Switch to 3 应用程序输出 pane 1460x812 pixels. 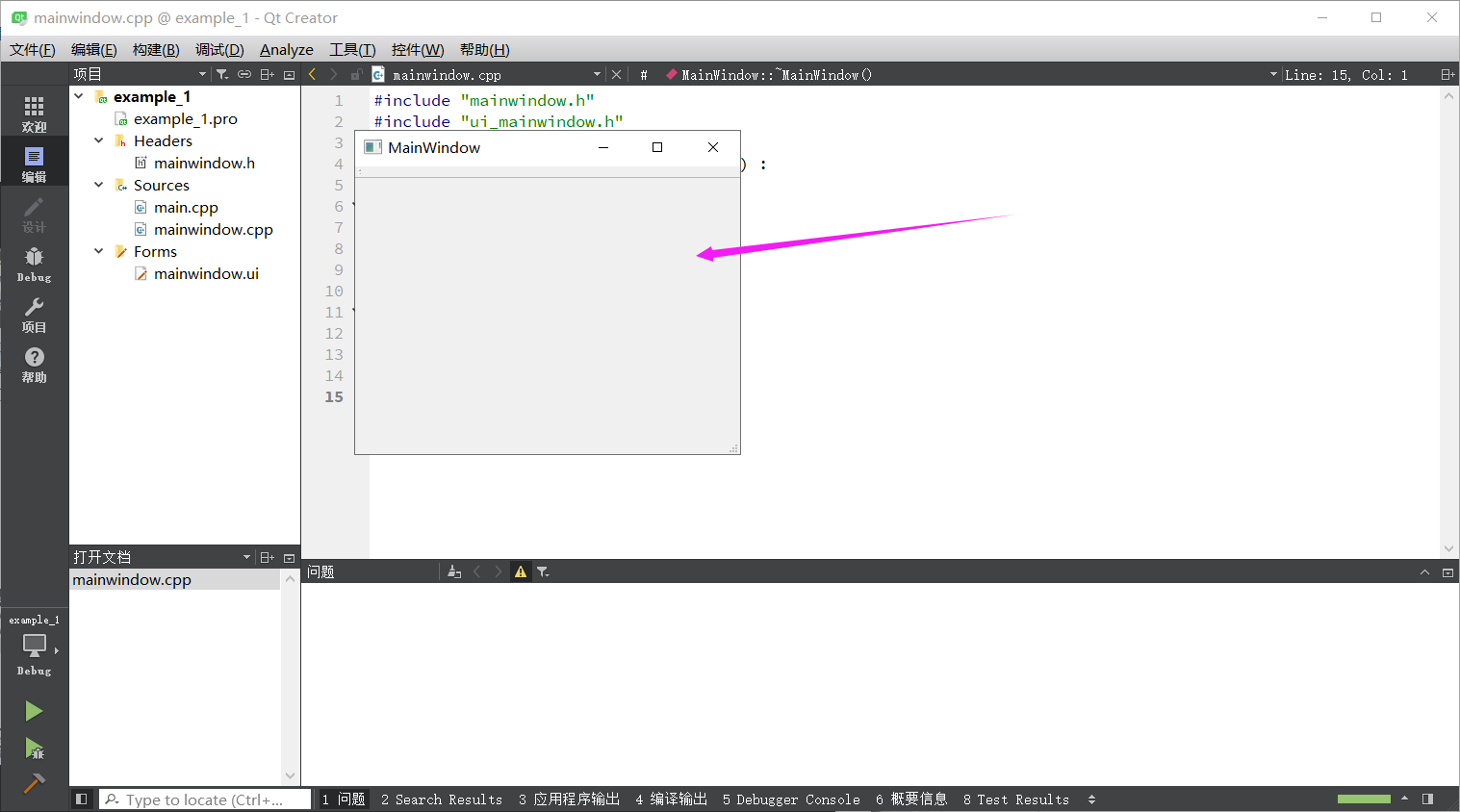(x=569, y=799)
